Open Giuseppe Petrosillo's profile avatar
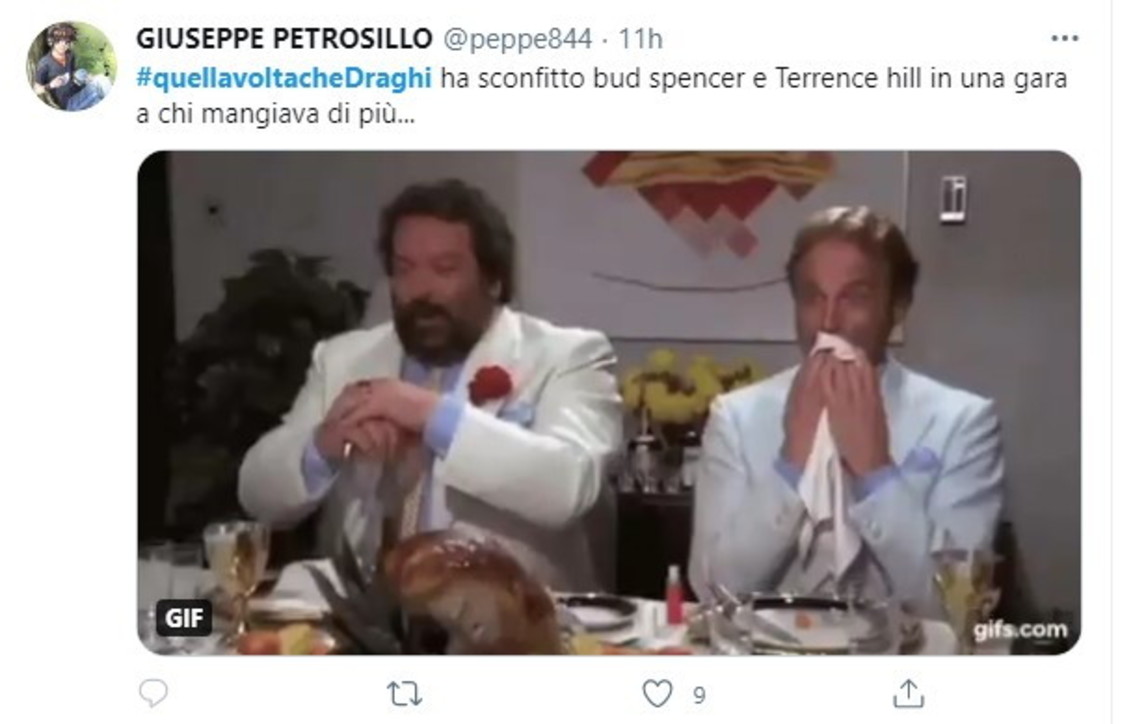1146x724 pixels. tap(72, 66)
